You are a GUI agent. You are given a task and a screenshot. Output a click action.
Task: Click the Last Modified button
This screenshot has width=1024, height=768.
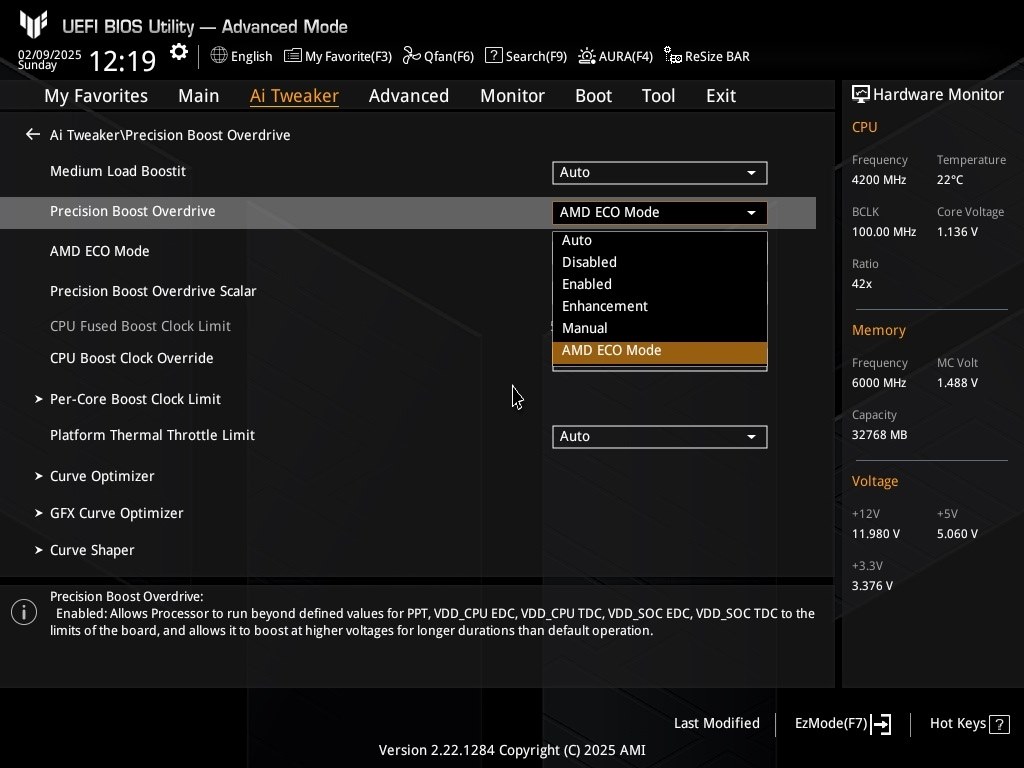(717, 723)
